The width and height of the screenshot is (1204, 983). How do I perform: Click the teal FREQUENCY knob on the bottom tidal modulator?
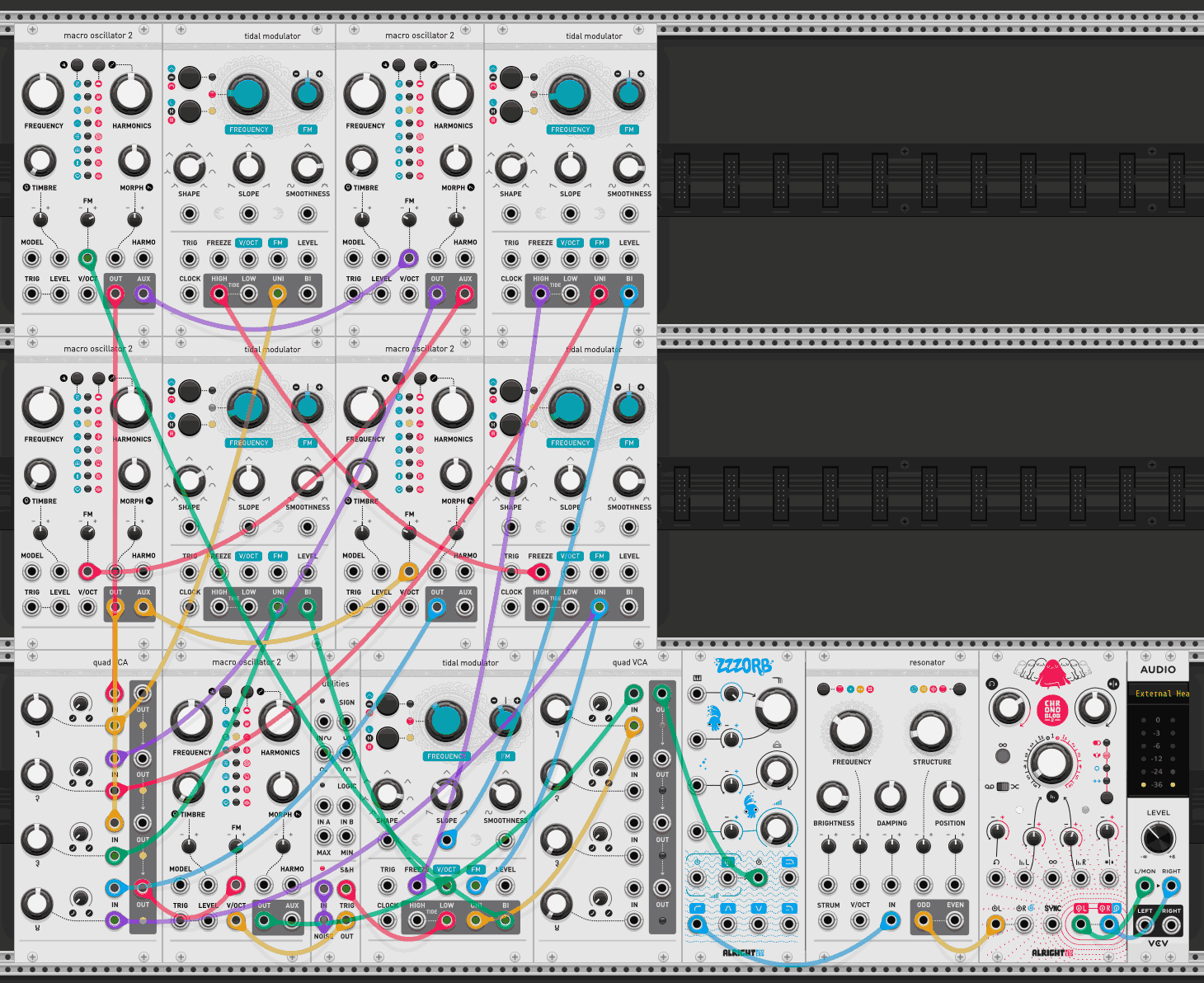pyautogui.click(x=445, y=721)
